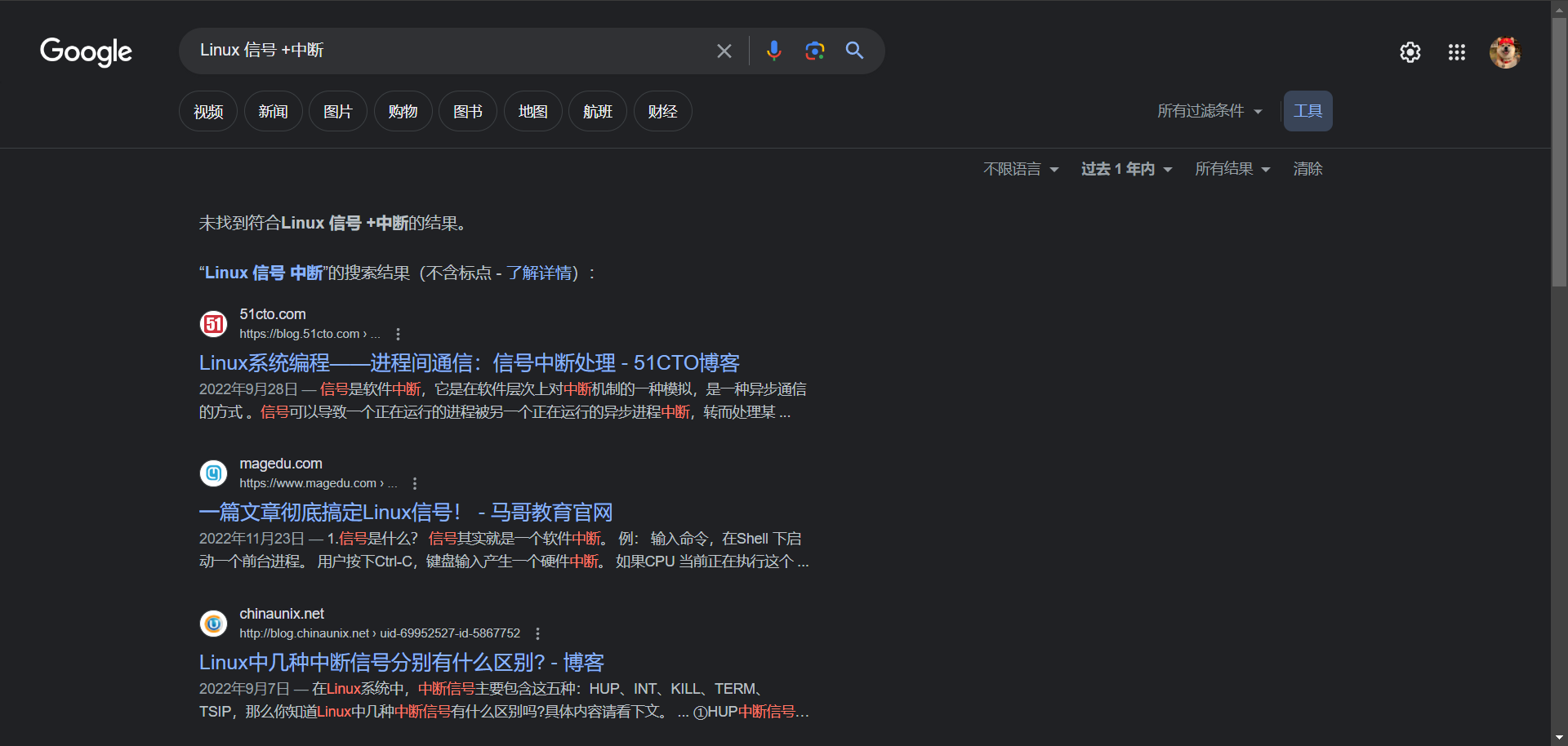Click 清除 to clear filters
Viewport: 1568px width, 746px height.
[x=1307, y=169]
